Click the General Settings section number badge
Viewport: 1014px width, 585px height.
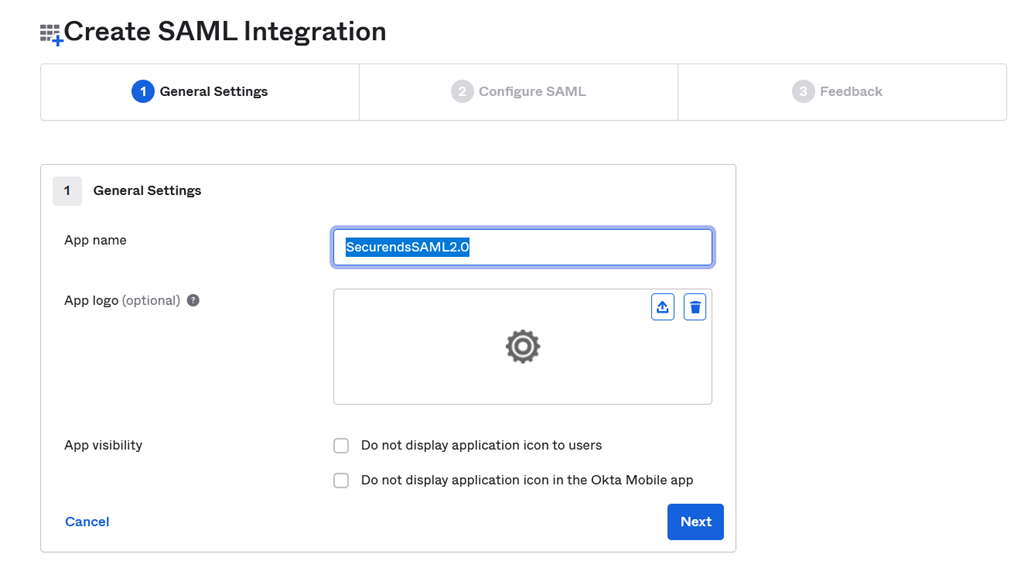pos(67,191)
